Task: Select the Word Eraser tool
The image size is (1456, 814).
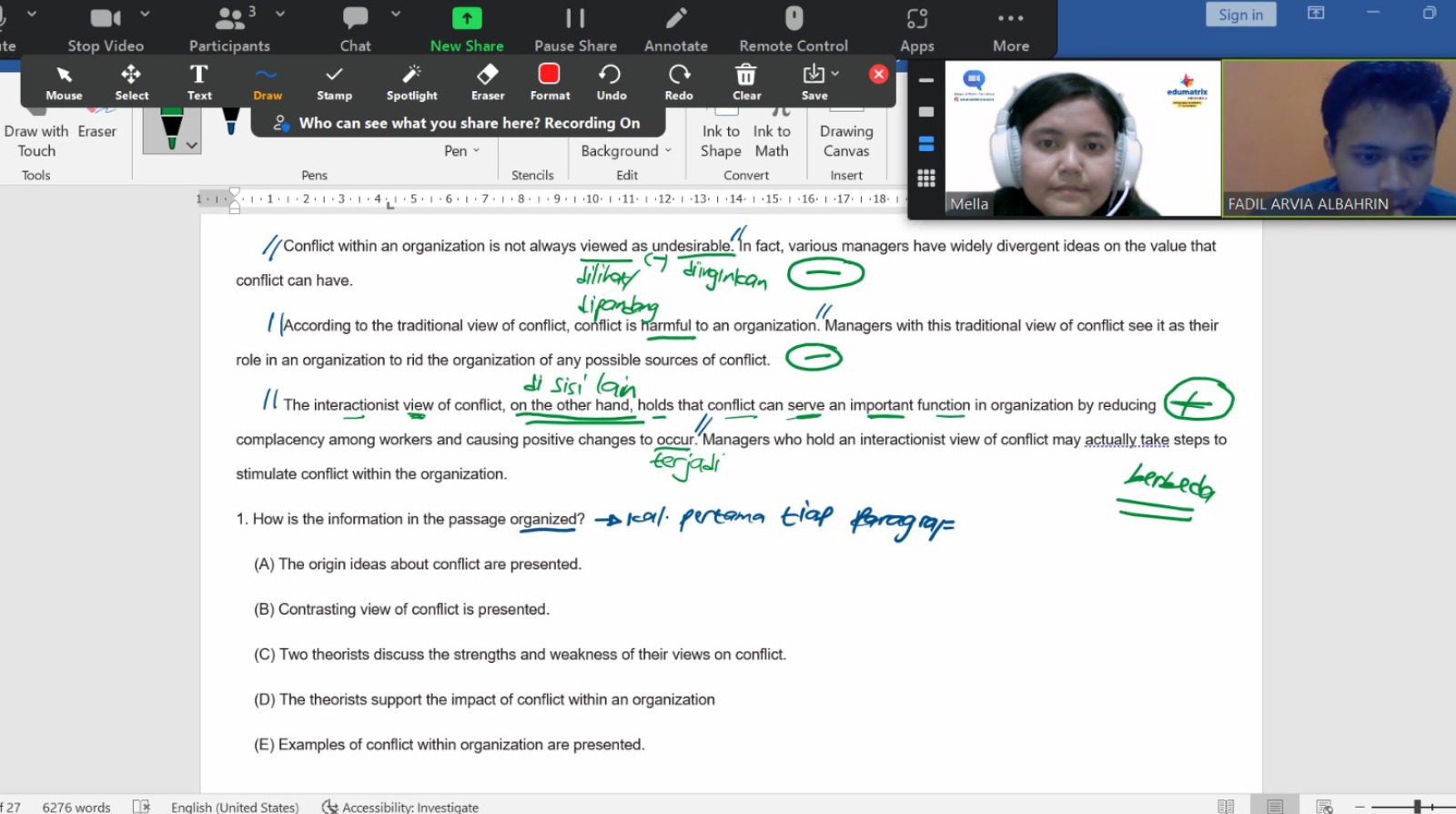Action: pyautogui.click(x=96, y=126)
